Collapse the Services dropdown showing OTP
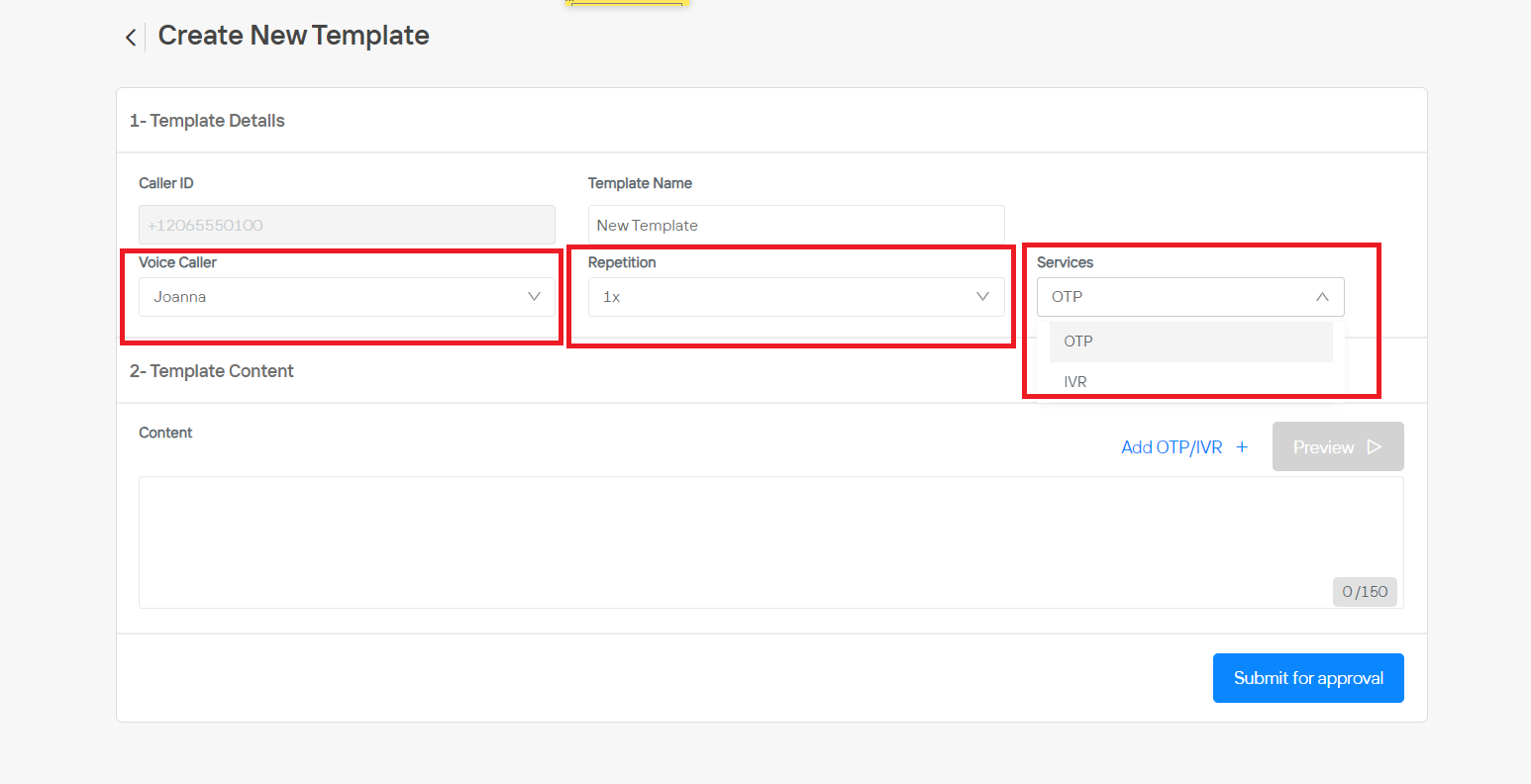 click(x=1190, y=297)
